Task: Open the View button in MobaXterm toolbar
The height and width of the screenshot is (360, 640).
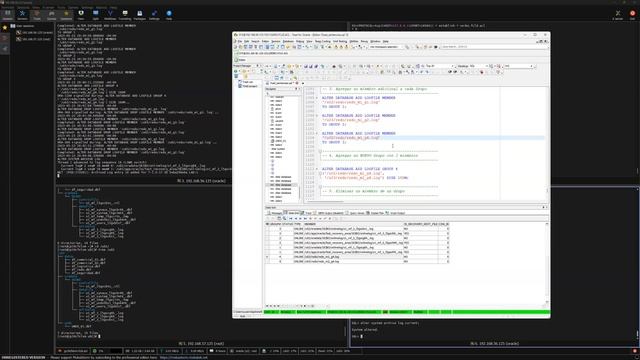Action: coord(81,15)
